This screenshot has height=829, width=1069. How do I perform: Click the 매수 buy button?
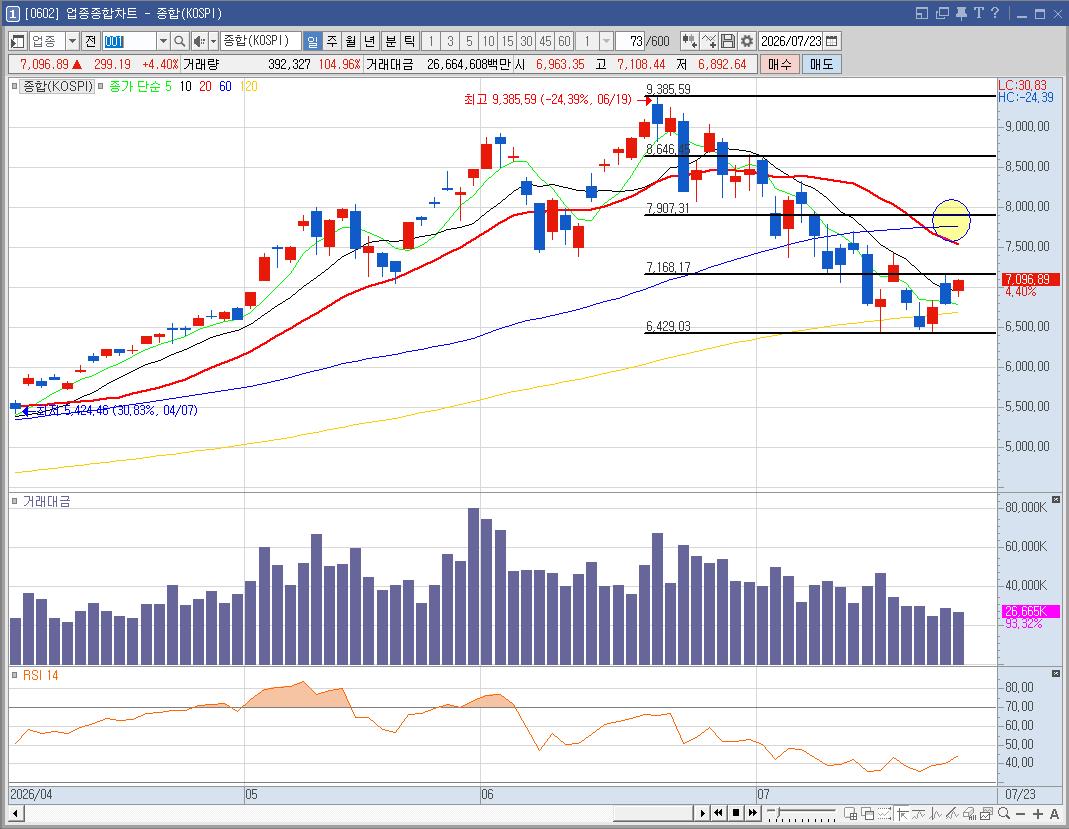[779, 64]
